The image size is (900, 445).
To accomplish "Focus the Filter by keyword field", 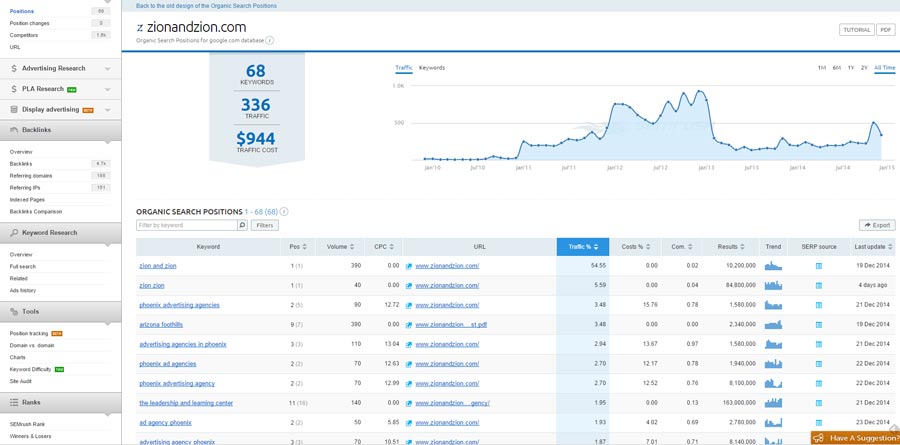I will (x=187, y=226).
